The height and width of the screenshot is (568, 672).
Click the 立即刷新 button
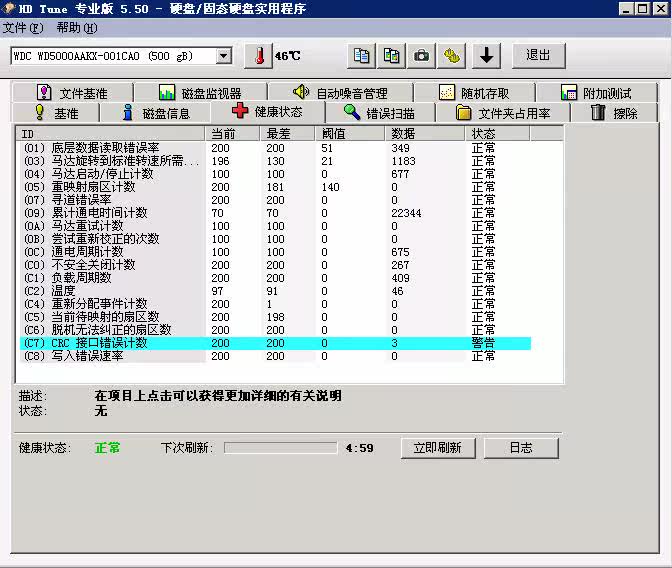(438, 448)
